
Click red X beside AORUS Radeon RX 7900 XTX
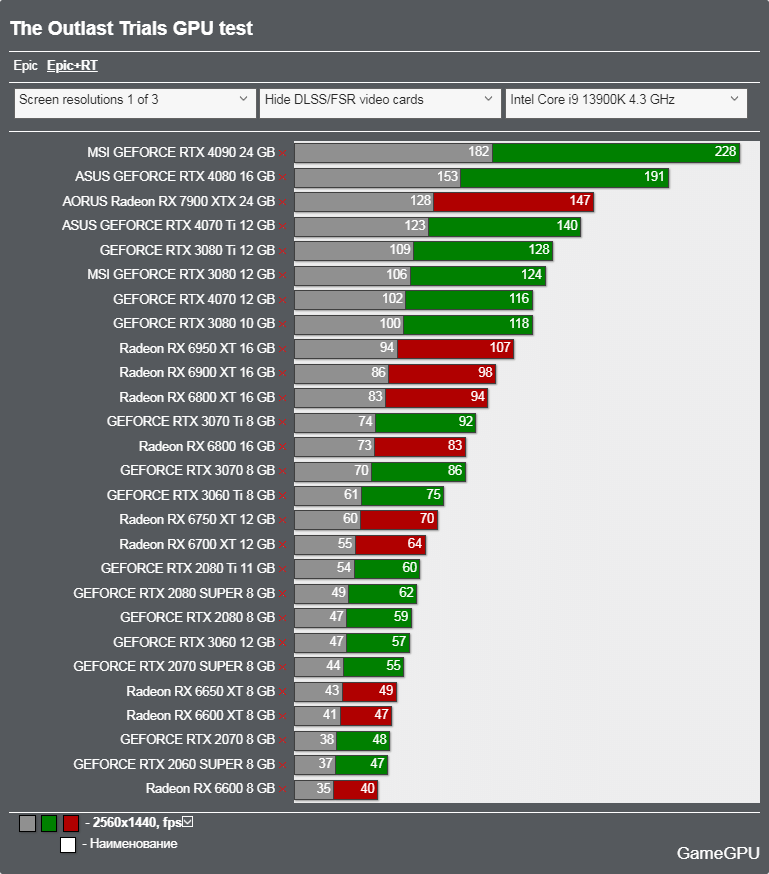283,202
